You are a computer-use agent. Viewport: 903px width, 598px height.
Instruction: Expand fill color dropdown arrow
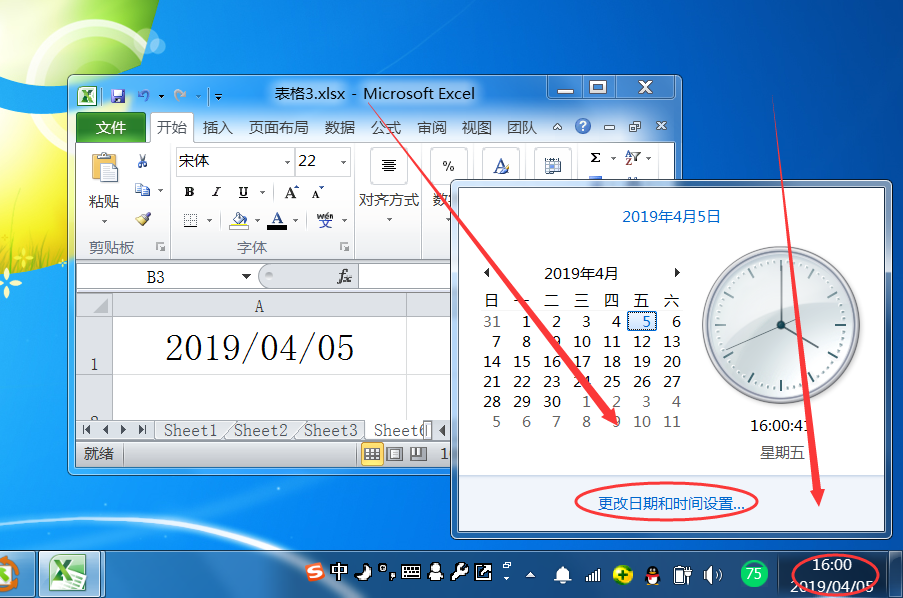point(257,220)
